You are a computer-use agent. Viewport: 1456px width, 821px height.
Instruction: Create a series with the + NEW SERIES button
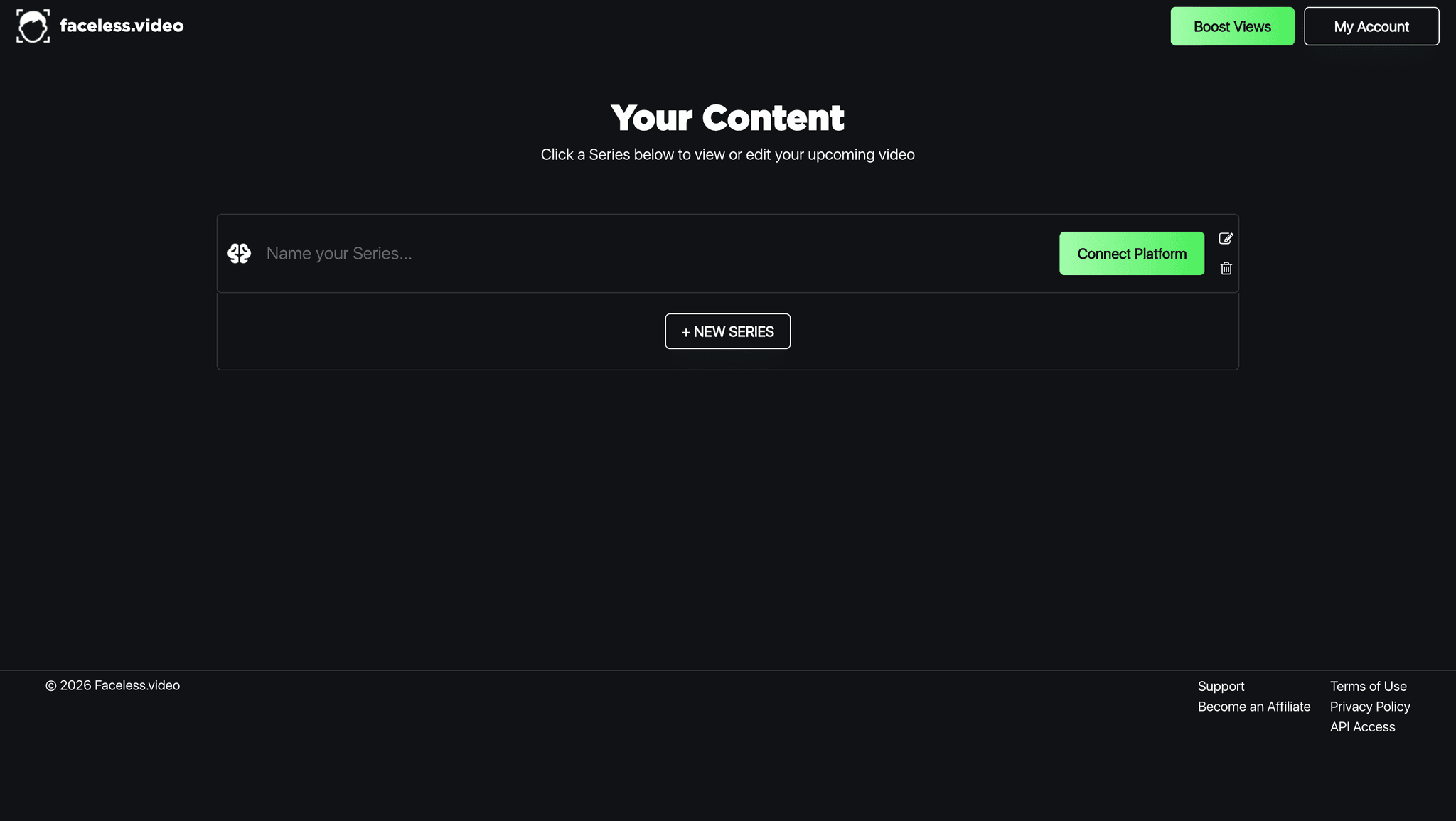click(x=727, y=331)
